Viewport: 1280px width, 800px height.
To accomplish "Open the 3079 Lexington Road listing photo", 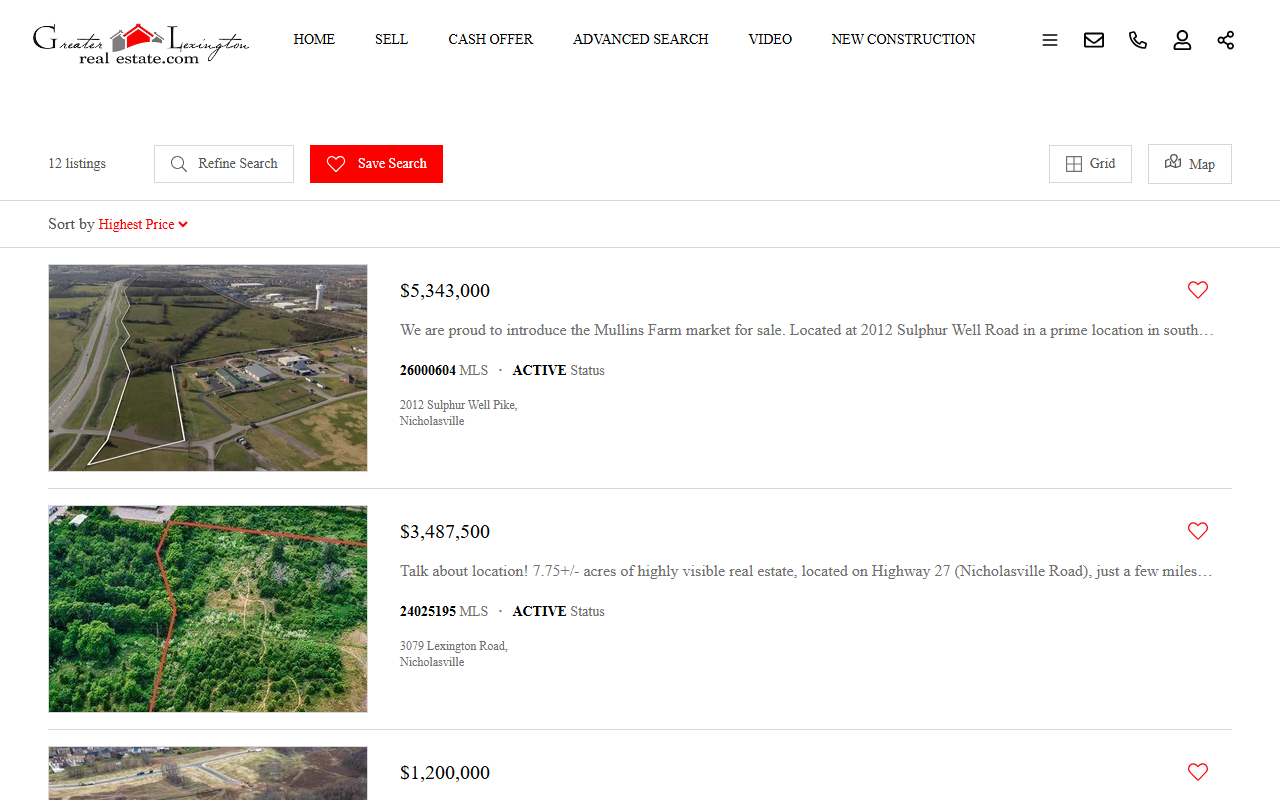I will pyautogui.click(x=208, y=609).
